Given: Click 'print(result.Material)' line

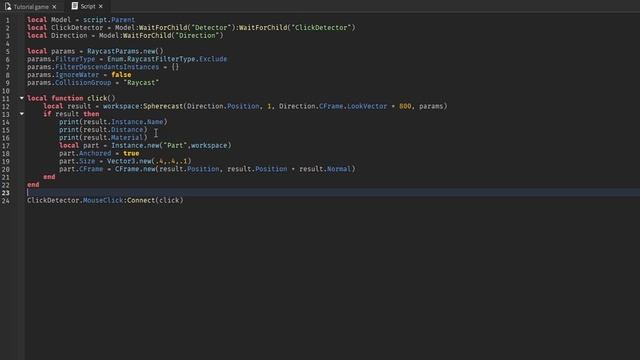Looking at the screenshot, I should point(103,138).
